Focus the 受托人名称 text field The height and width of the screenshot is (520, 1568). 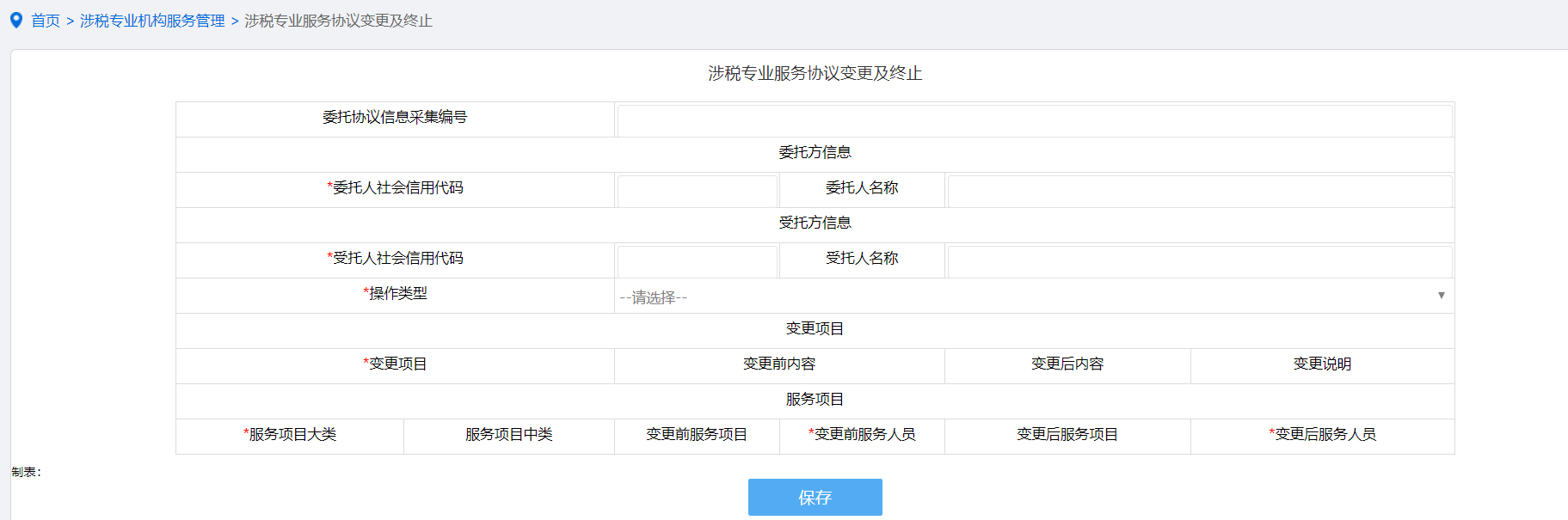click(1199, 261)
